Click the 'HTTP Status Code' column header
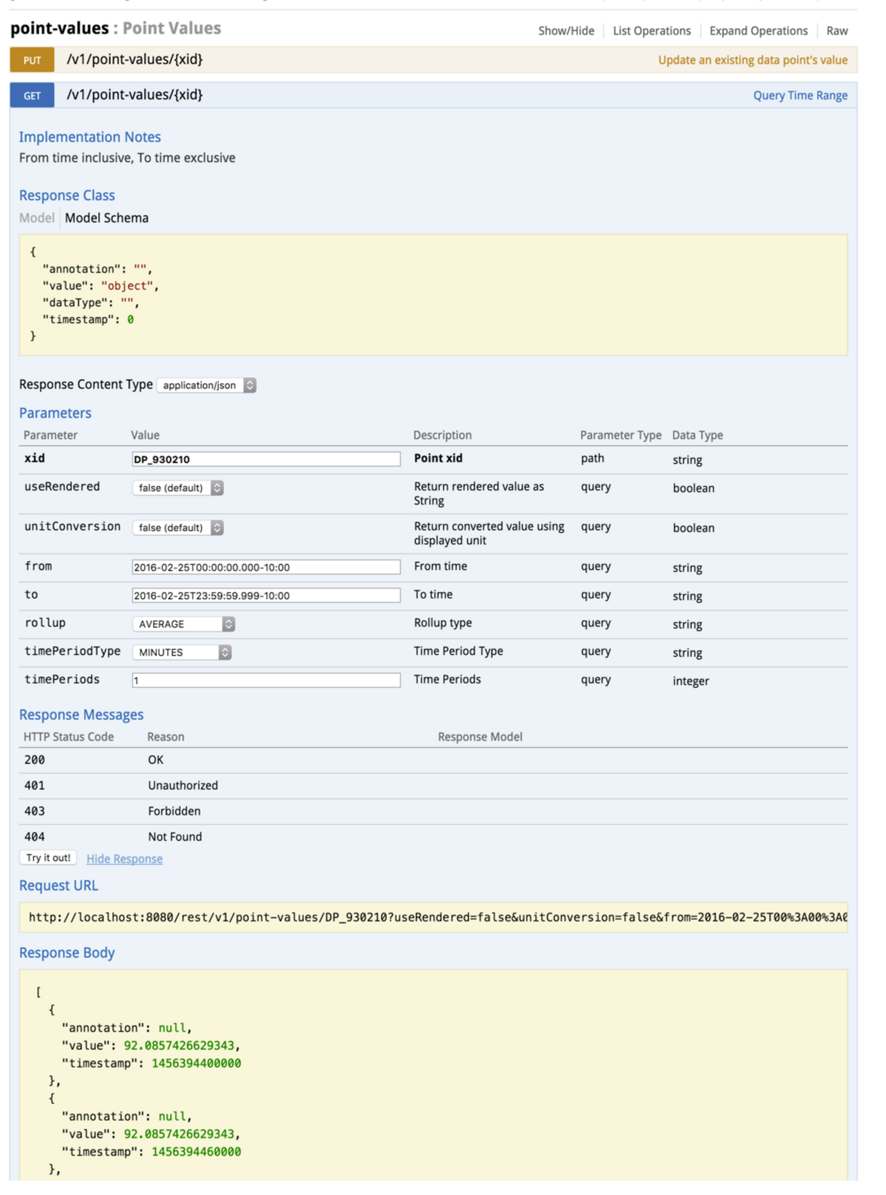The height and width of the screenshot is (1195, 886). point(69,737)
